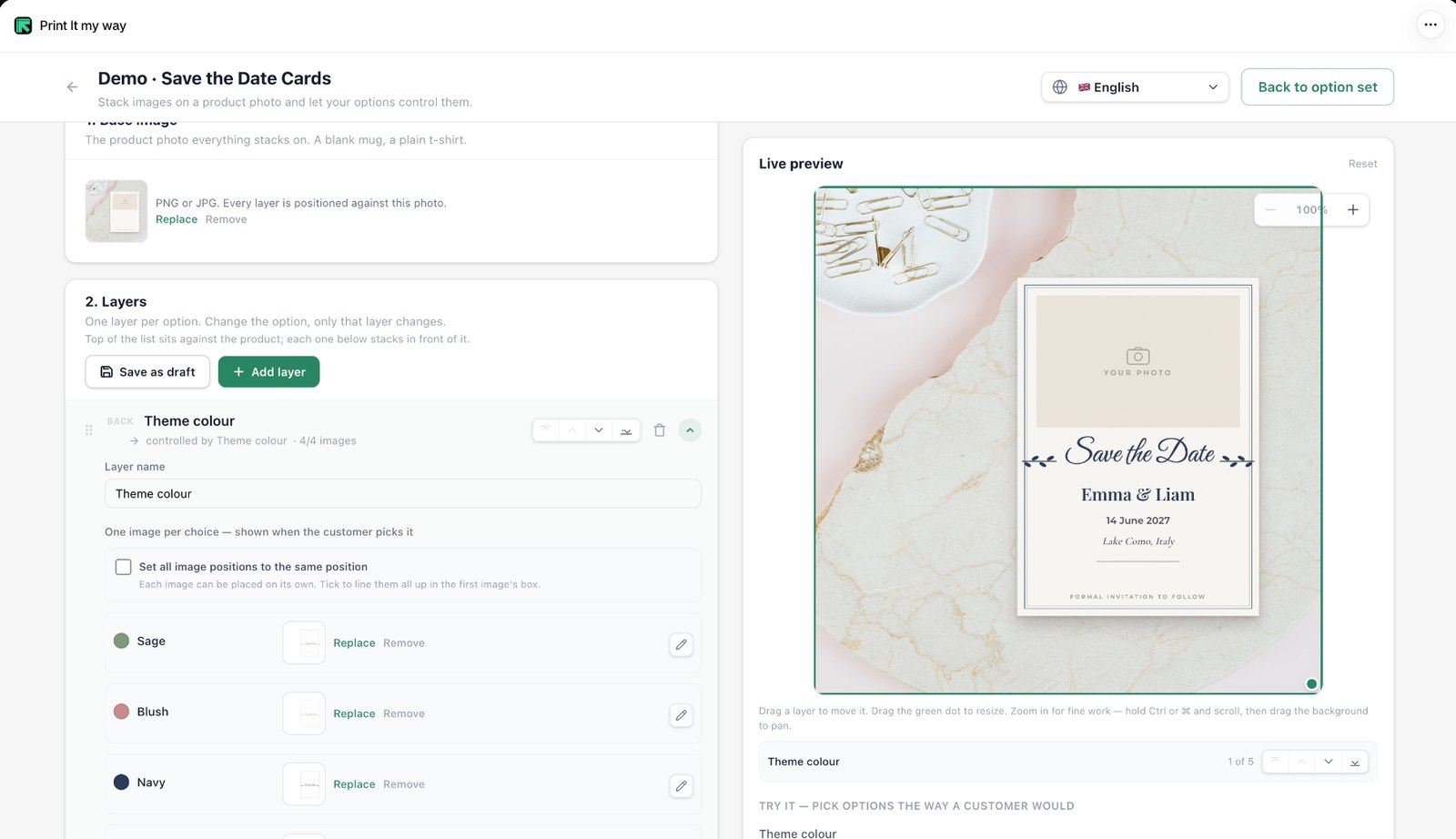
Task: Edit the Blush image with pencil icon
Action: [x=681, y=715]
